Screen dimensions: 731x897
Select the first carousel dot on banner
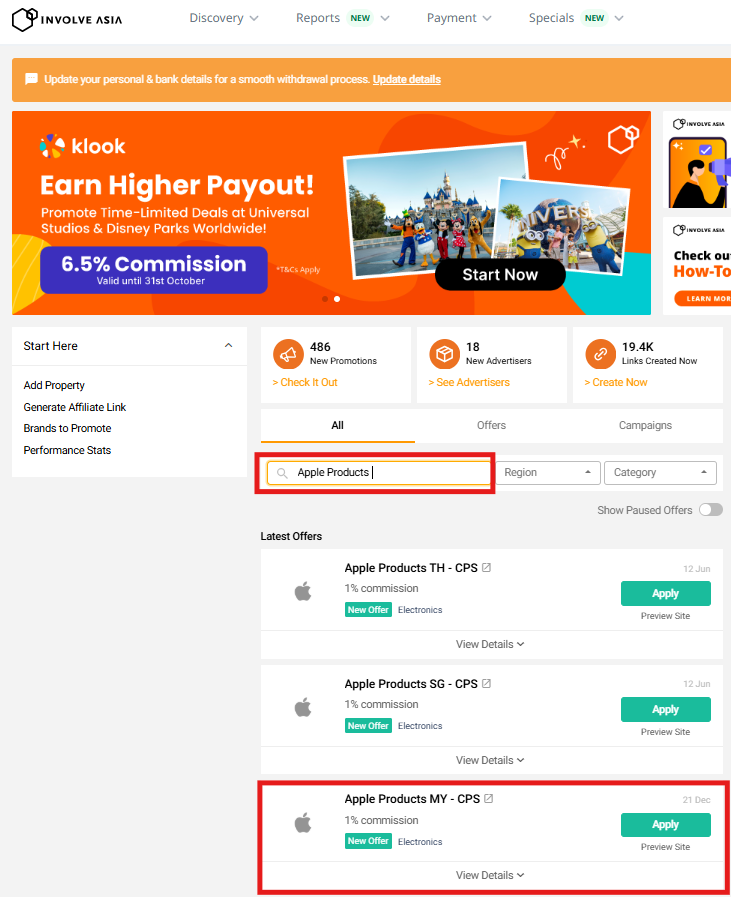coord(323,298)
